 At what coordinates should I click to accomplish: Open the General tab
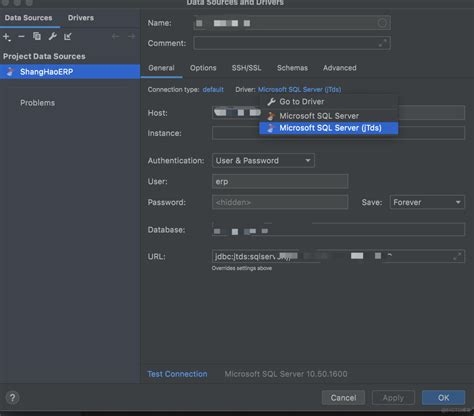tap(161, 68)
